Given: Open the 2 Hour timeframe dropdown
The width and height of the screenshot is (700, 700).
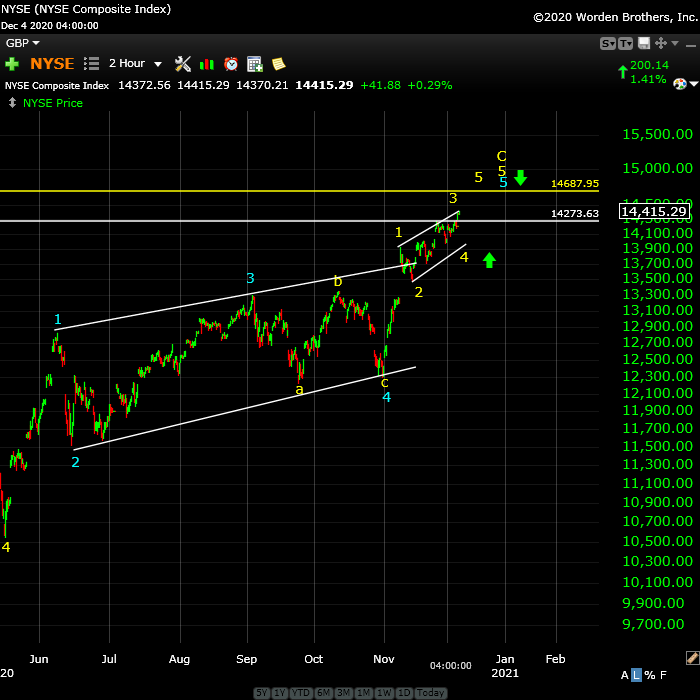Looking at the screenshot, I should [x=135, y=63].
